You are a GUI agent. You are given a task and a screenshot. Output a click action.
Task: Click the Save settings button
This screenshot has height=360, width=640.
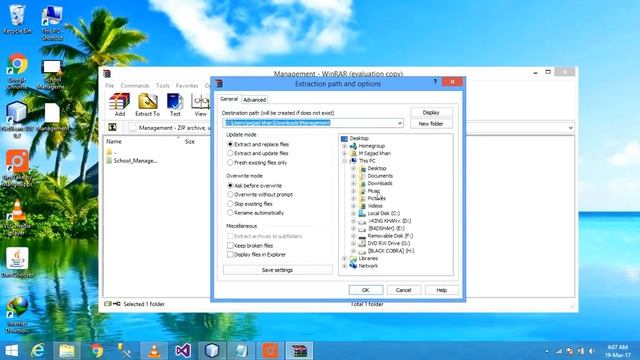pos(277,270)
